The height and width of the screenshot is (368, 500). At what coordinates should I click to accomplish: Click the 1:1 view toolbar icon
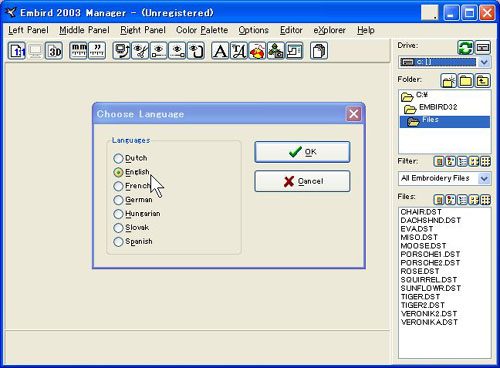pyautogui.click(x=17, y=51)
